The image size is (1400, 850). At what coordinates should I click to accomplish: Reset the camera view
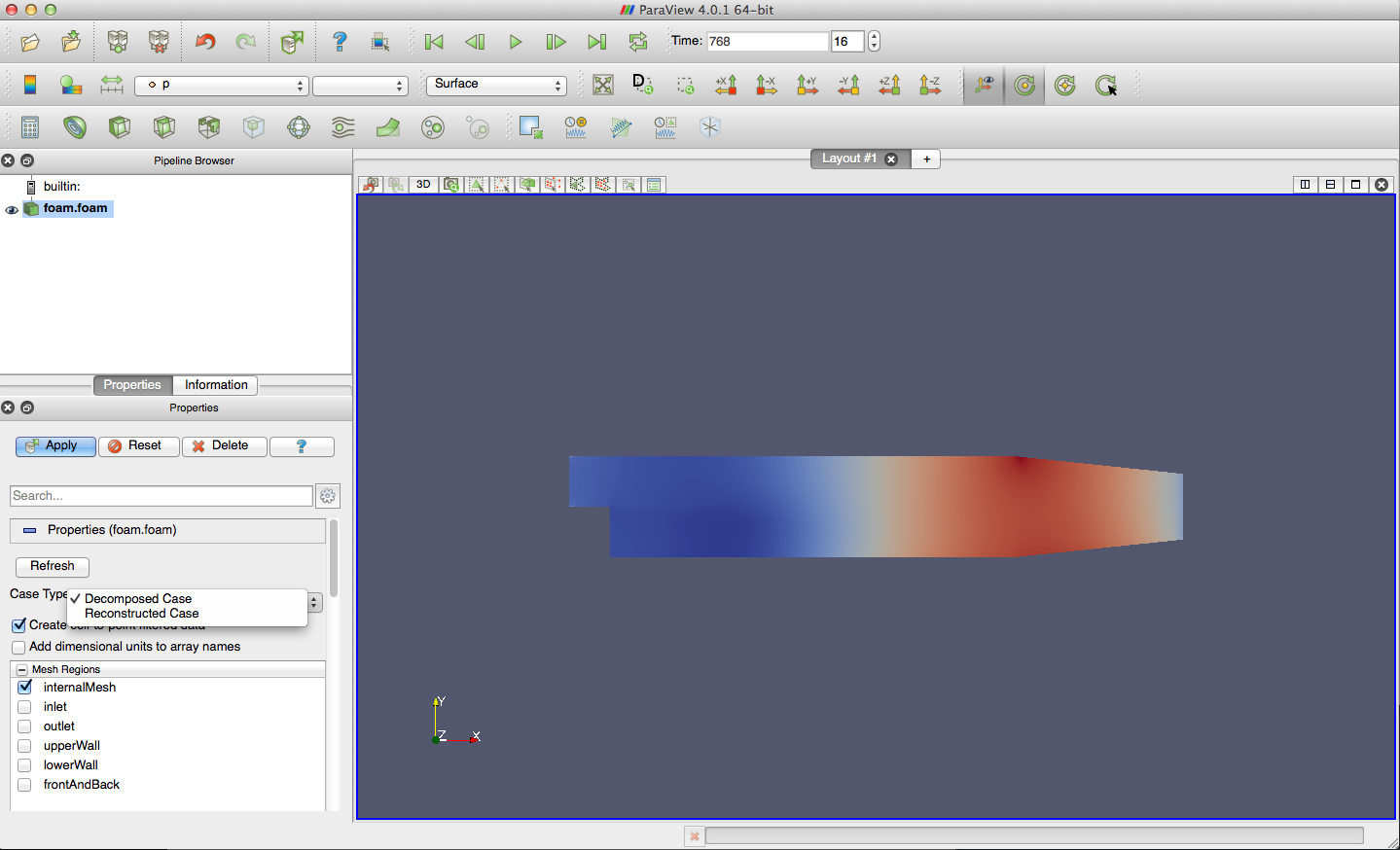pos(603,85)
